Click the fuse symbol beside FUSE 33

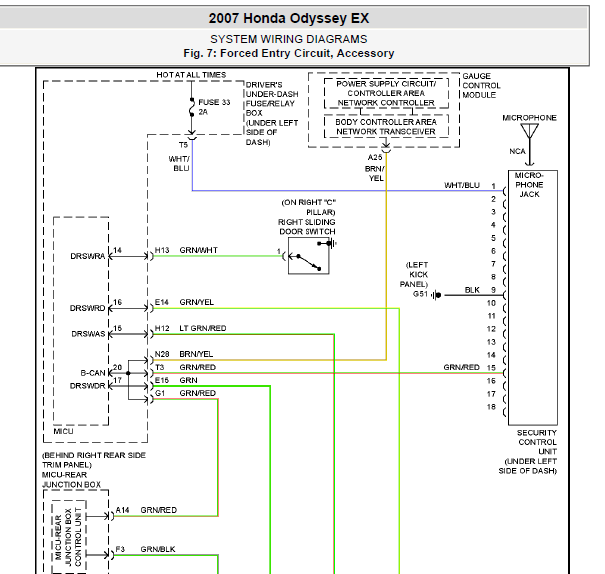click(x=192, y=107)
